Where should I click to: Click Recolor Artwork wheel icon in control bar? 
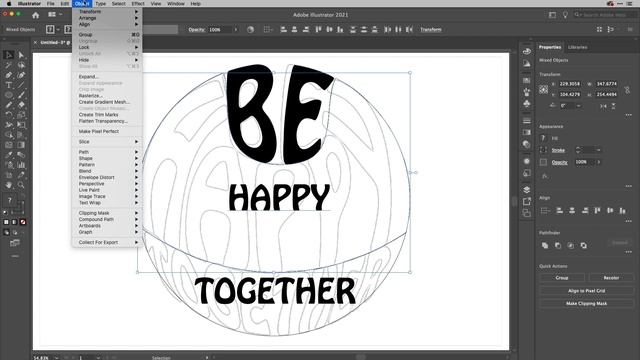click(x=251, y=29)
